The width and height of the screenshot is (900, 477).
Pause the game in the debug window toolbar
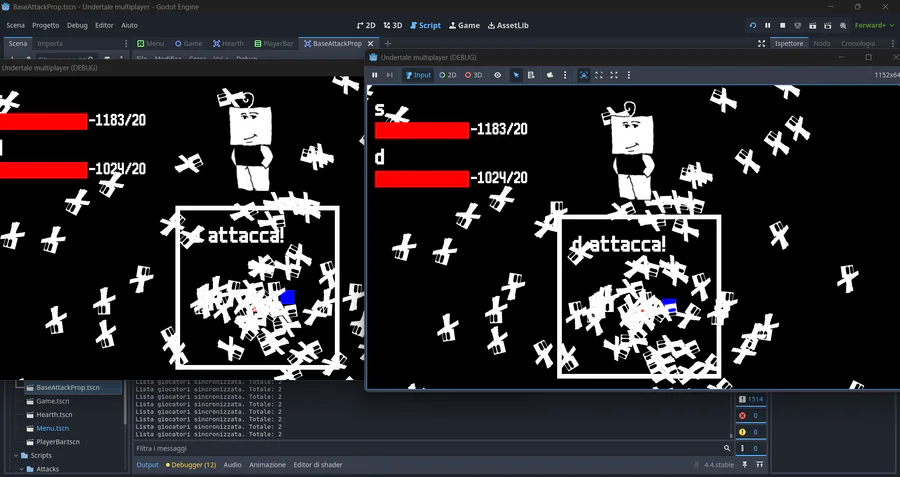coord(375,75)
